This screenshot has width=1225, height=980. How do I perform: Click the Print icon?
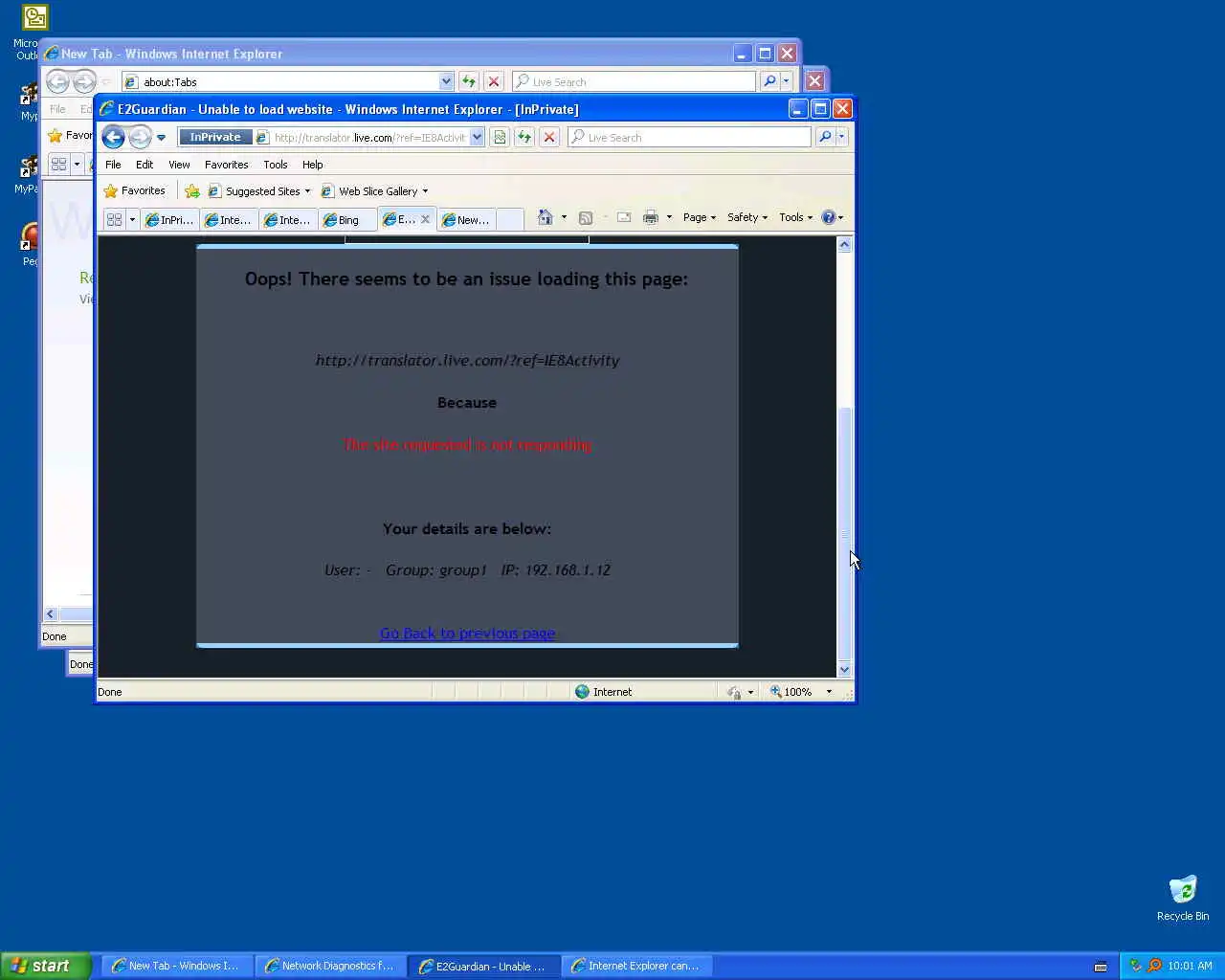[x=651, y=217]
